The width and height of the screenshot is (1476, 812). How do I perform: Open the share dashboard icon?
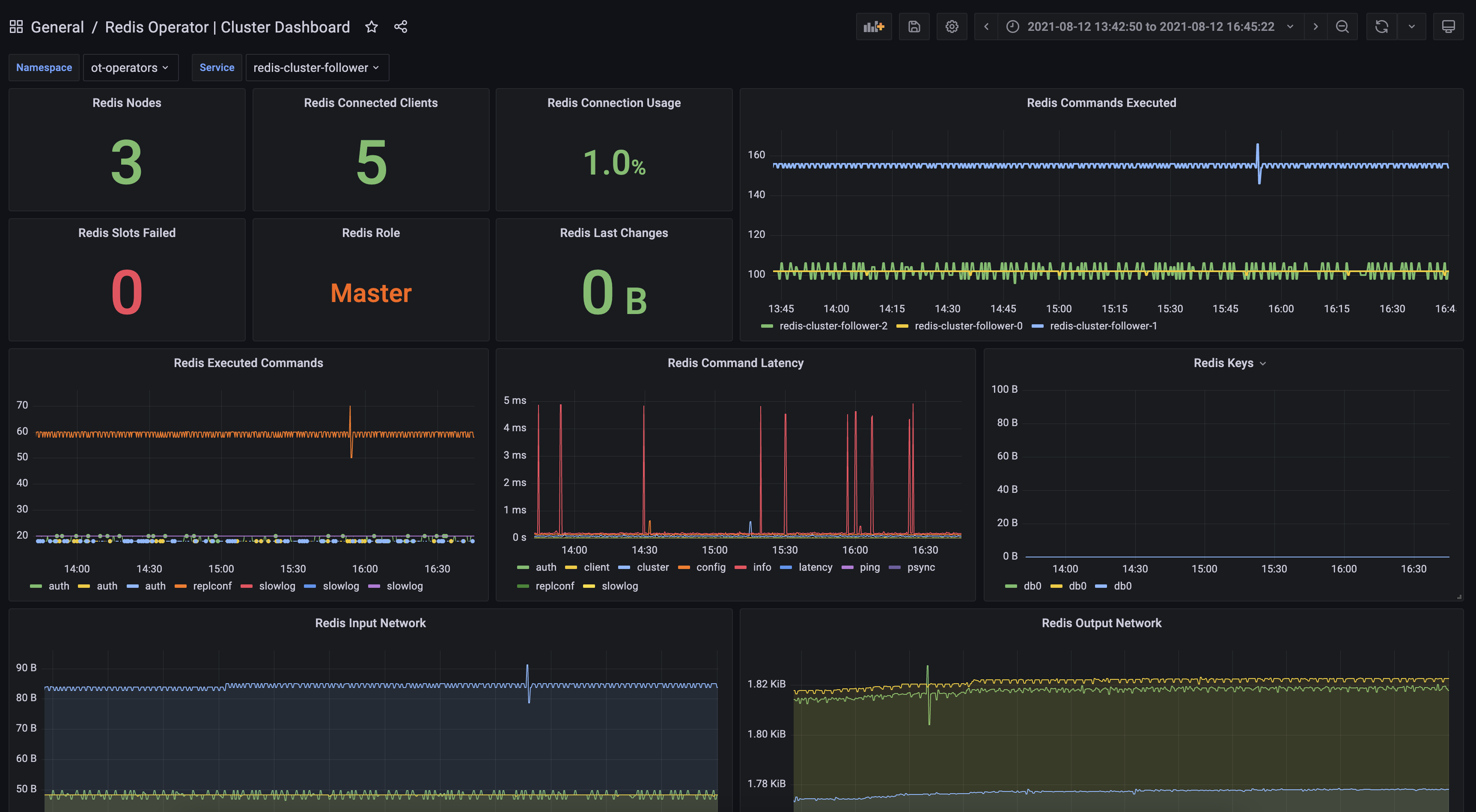click(400, 27)
